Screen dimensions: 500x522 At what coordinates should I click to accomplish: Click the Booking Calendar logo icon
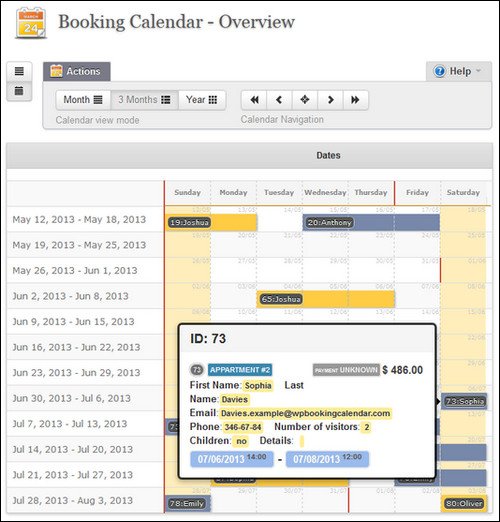coord(30,23)
